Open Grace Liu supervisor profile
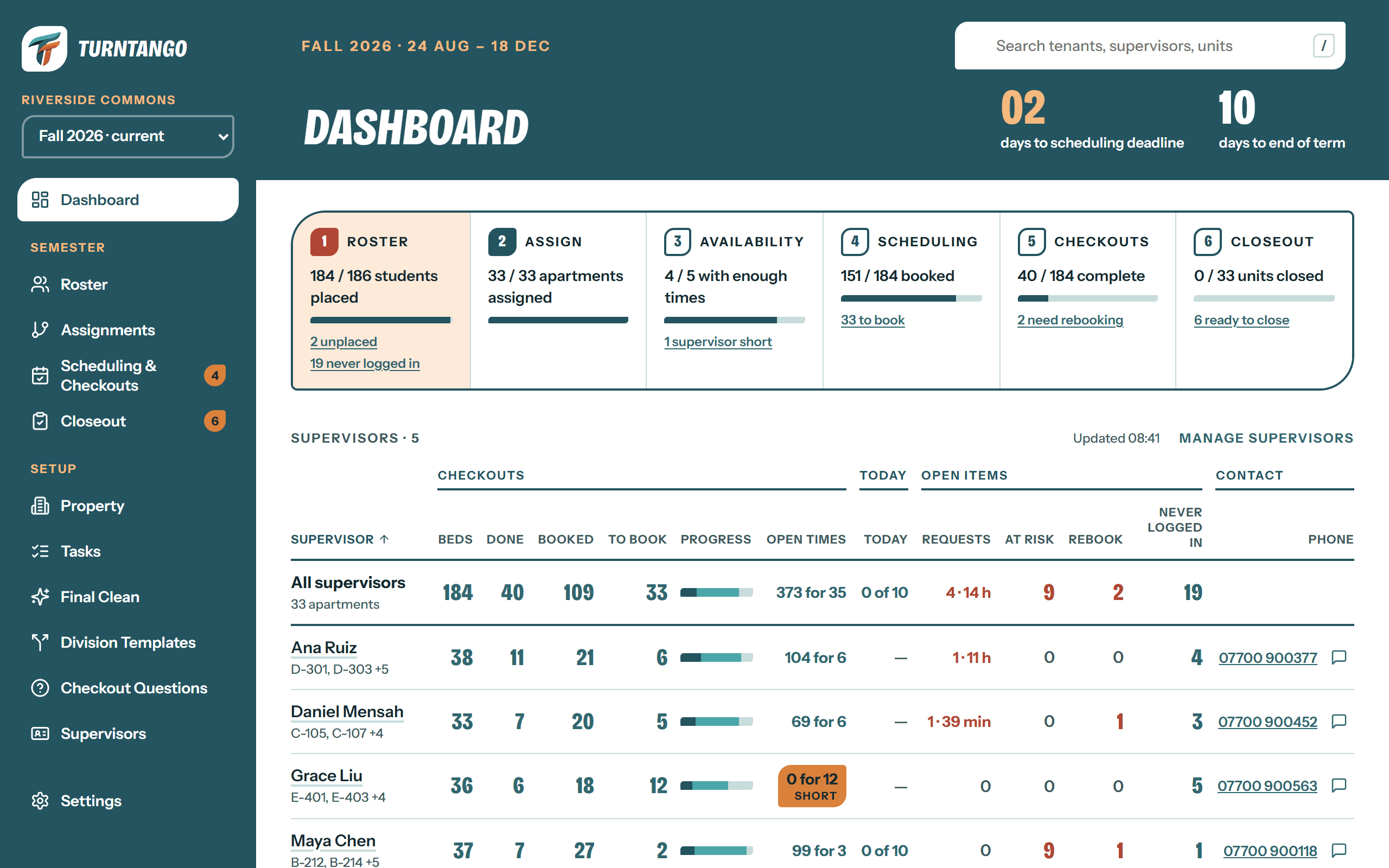The width and height of the screenshot is (1389, 868). (x=327, y=776)
